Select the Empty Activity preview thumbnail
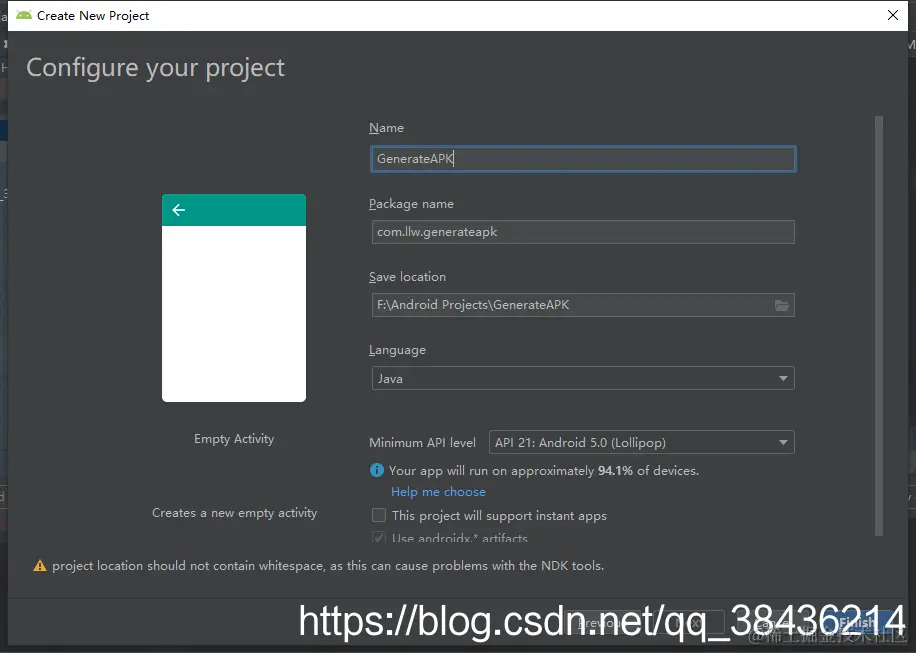This screenshot has height=653, width=916. (x=234, y=298)
